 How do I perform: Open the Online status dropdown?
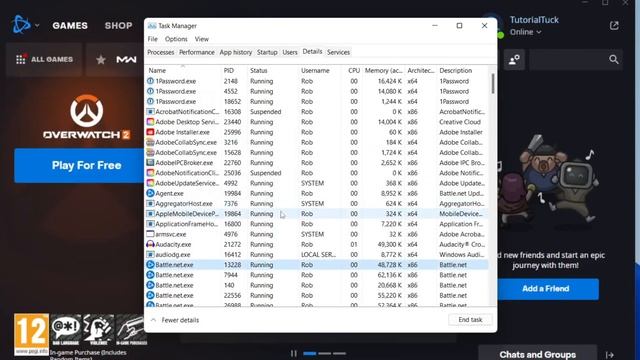click(525, 32)
